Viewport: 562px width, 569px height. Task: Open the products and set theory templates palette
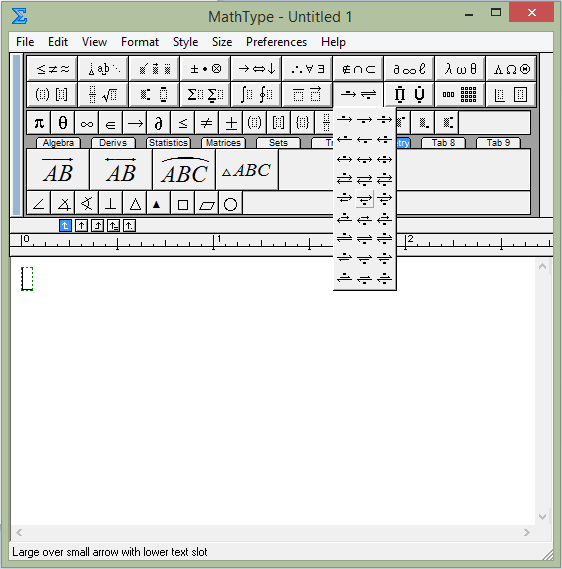[409, 94]
